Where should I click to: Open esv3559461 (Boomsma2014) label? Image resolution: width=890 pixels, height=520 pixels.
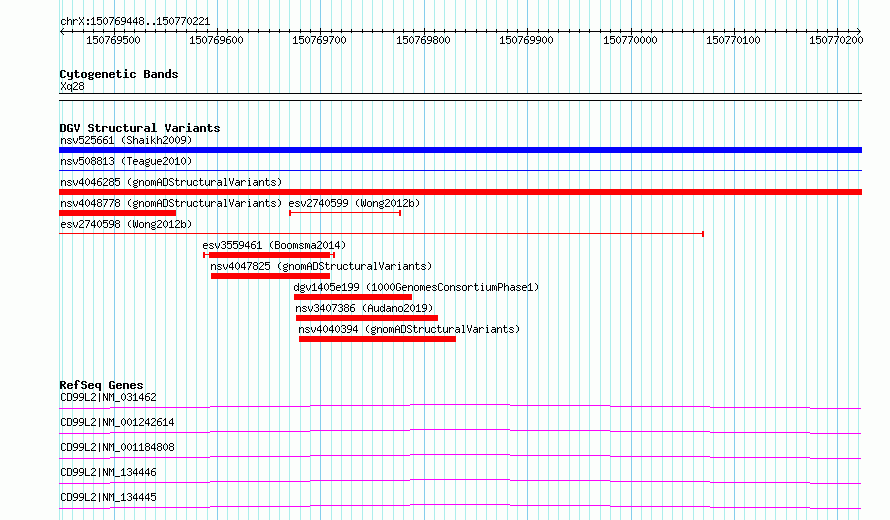(x=274, y=245)
